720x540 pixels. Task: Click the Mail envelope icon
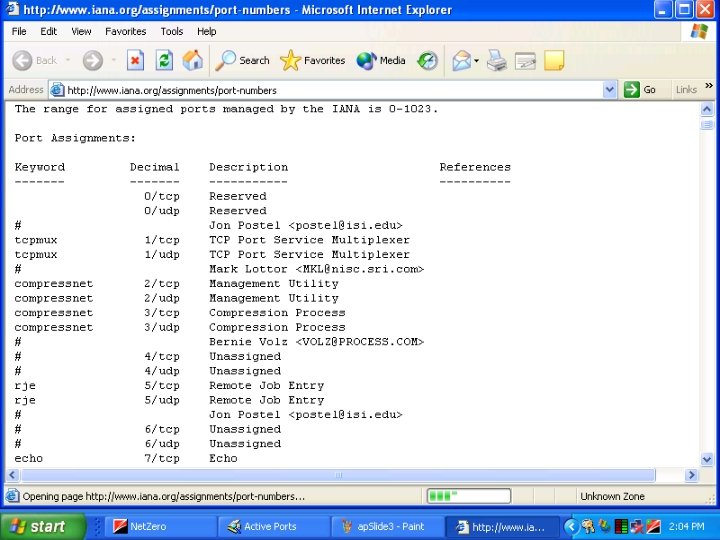461,61
